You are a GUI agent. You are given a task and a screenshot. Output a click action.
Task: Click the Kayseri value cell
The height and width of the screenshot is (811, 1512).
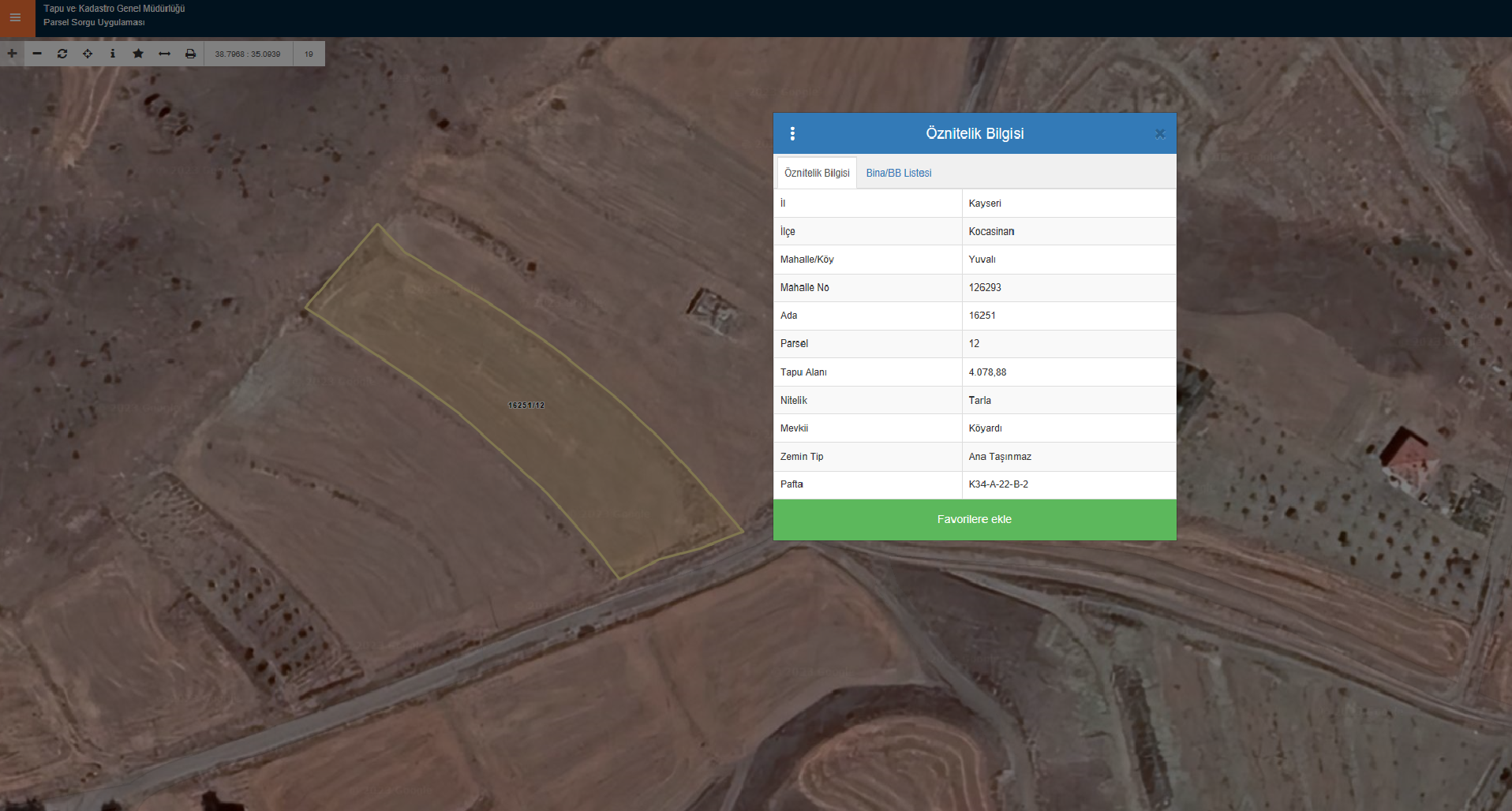1069,203
